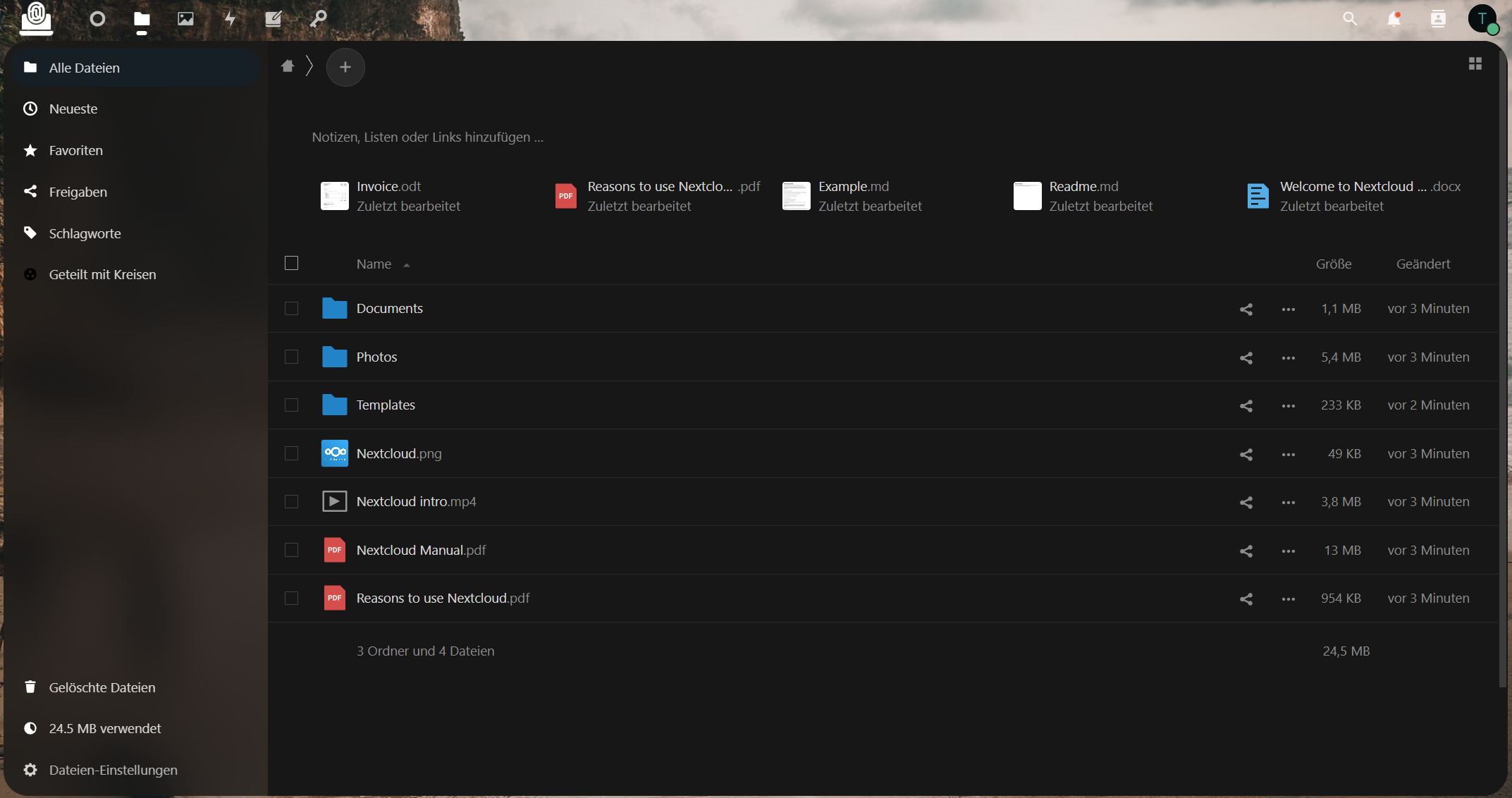Screen dimensions: 1512x798
Task: Open the contacts menu icon
Action: point(1438,19)
